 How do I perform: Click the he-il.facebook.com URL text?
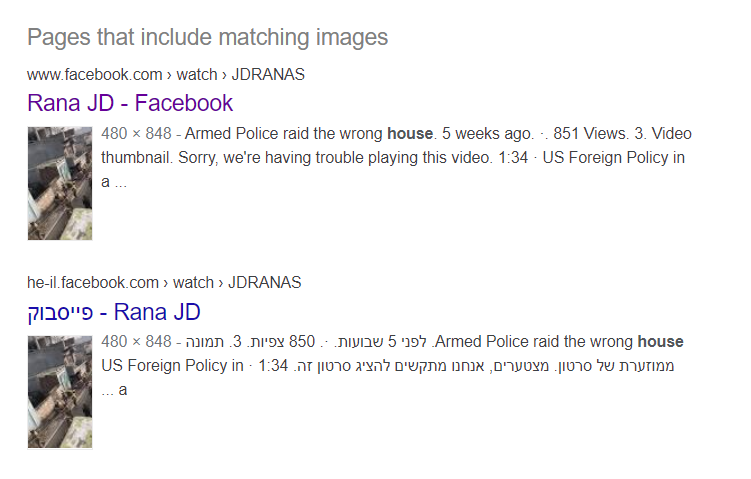click(x=92, y=283)
